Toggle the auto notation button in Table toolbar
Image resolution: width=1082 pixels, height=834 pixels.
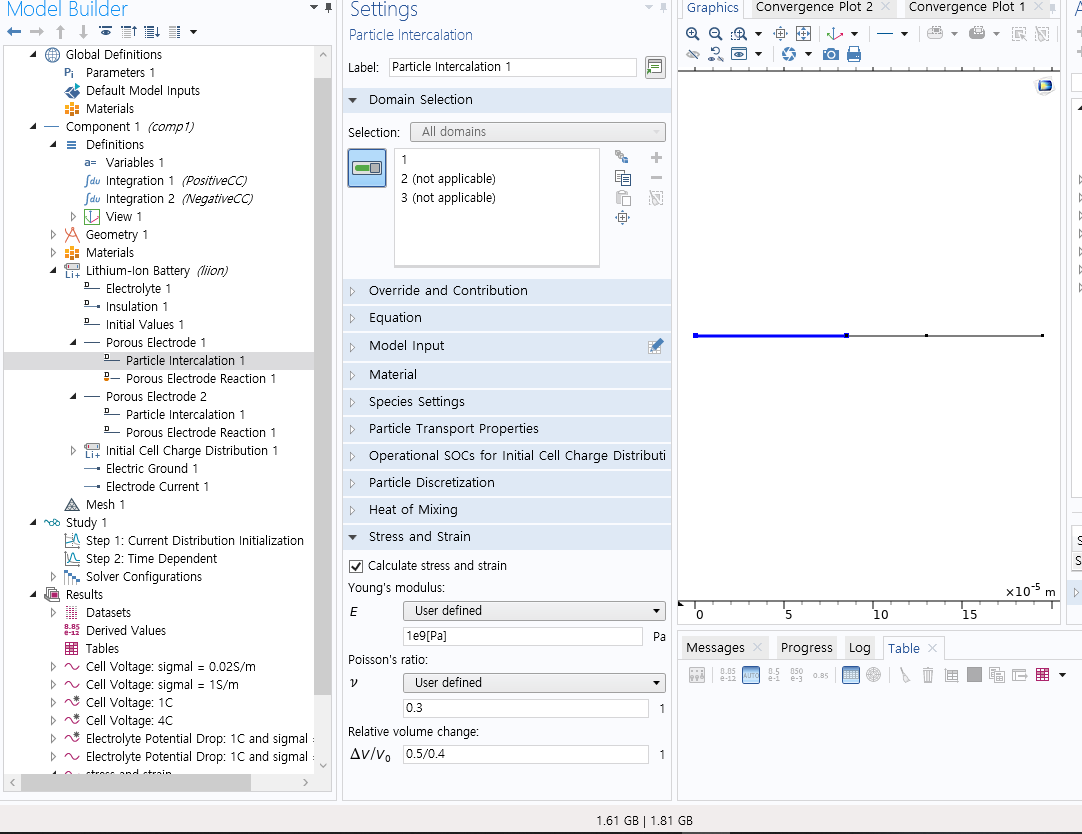[751, 675]
